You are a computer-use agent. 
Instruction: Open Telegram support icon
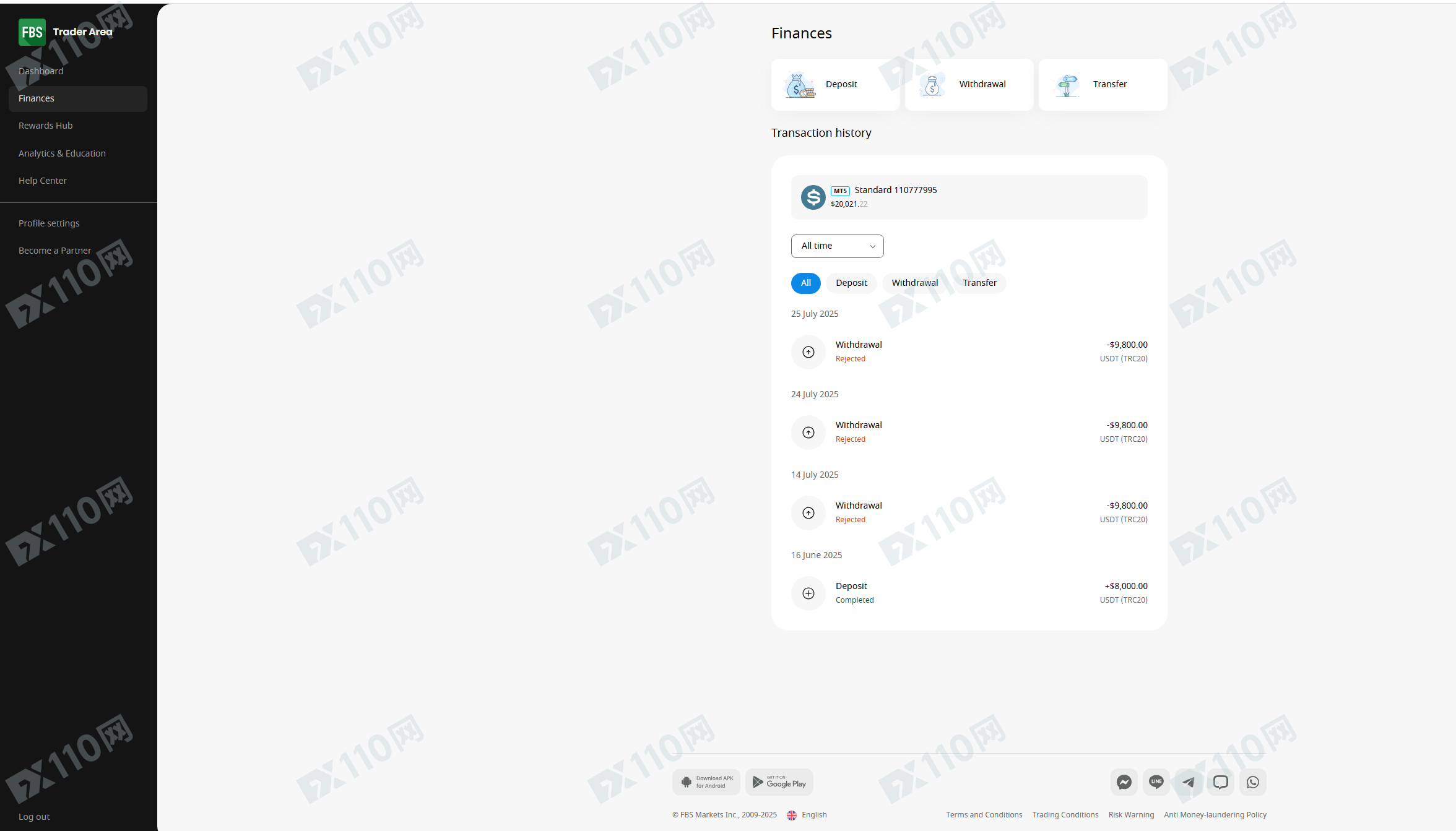tap(1188, 782)
